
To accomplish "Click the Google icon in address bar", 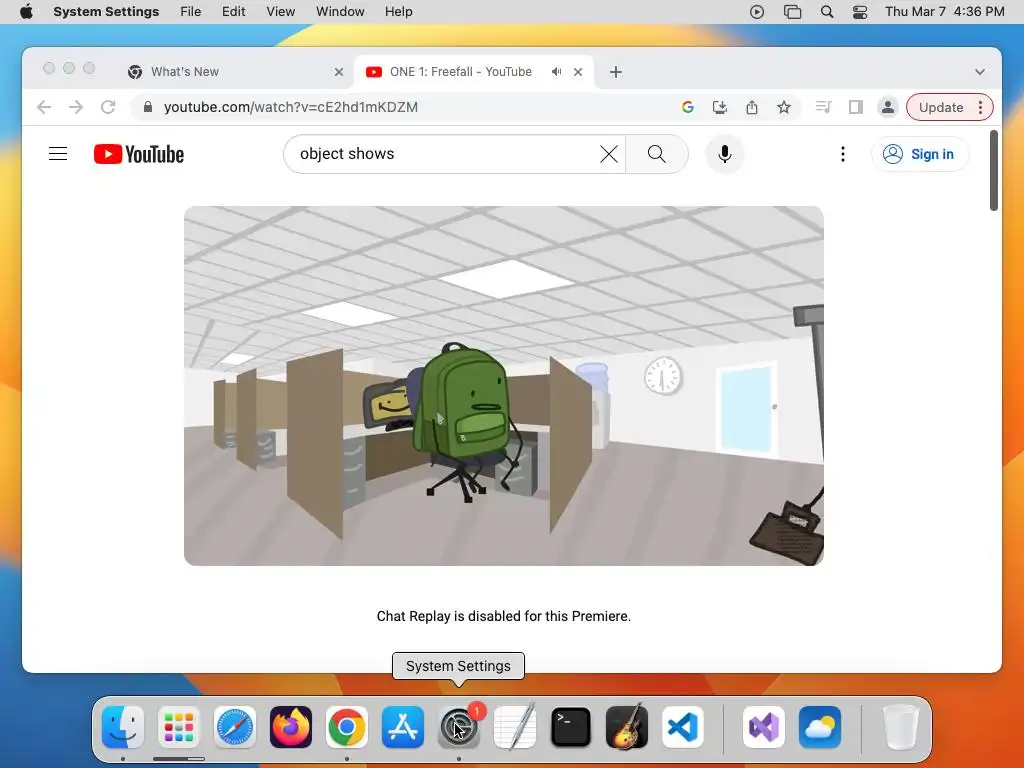I will (687, 107).
